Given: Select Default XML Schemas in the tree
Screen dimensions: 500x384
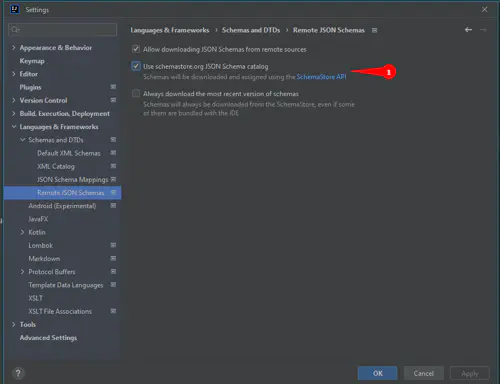Looking at the screenshot, I should click(69, 153).
